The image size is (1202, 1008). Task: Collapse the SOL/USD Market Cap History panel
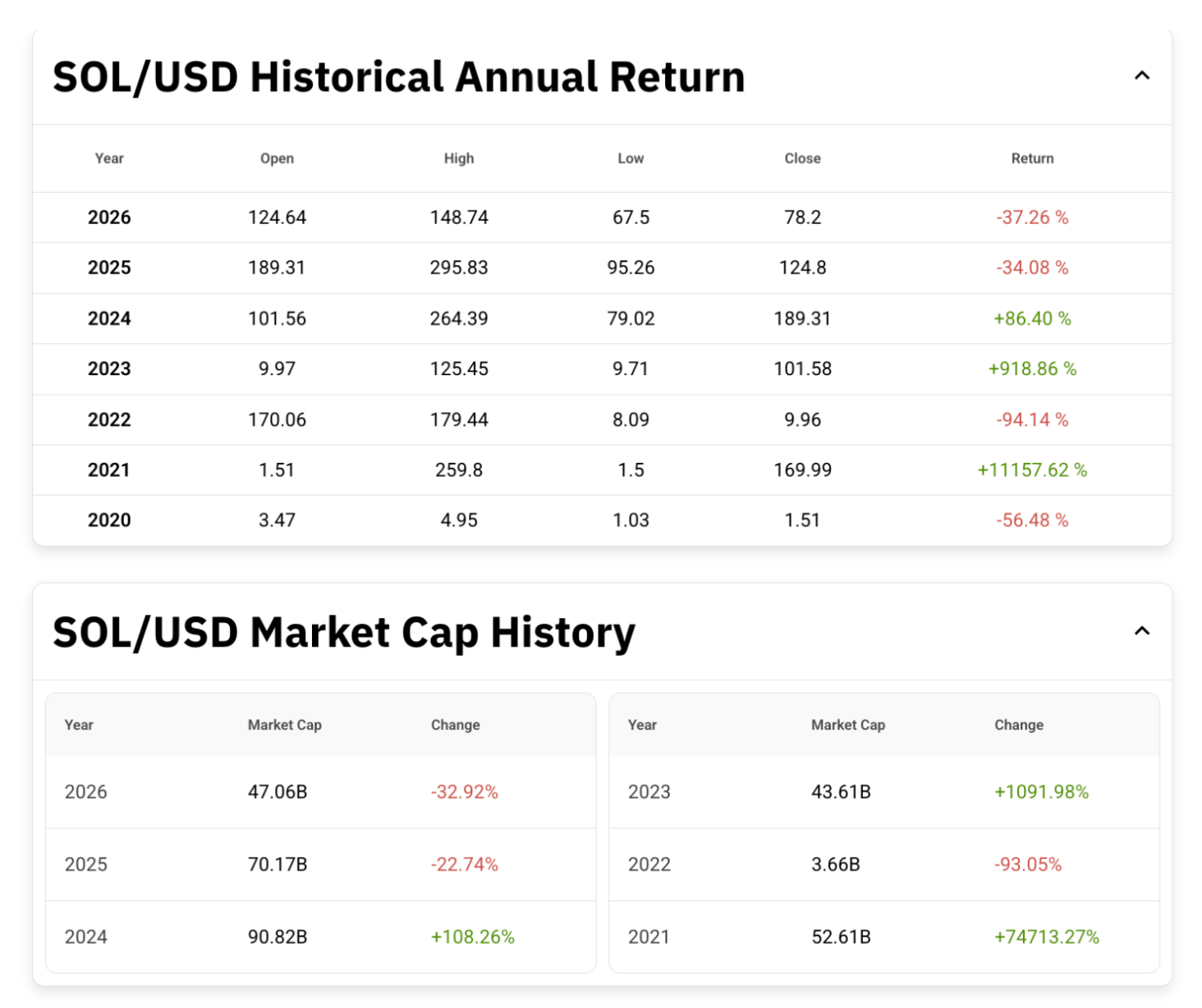pos(1142,631)
